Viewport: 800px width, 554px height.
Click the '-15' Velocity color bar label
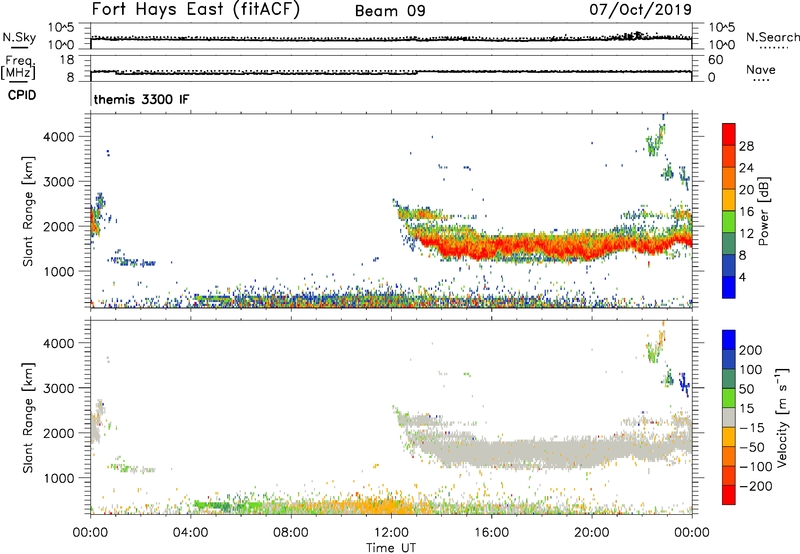(x=752, y=427)
